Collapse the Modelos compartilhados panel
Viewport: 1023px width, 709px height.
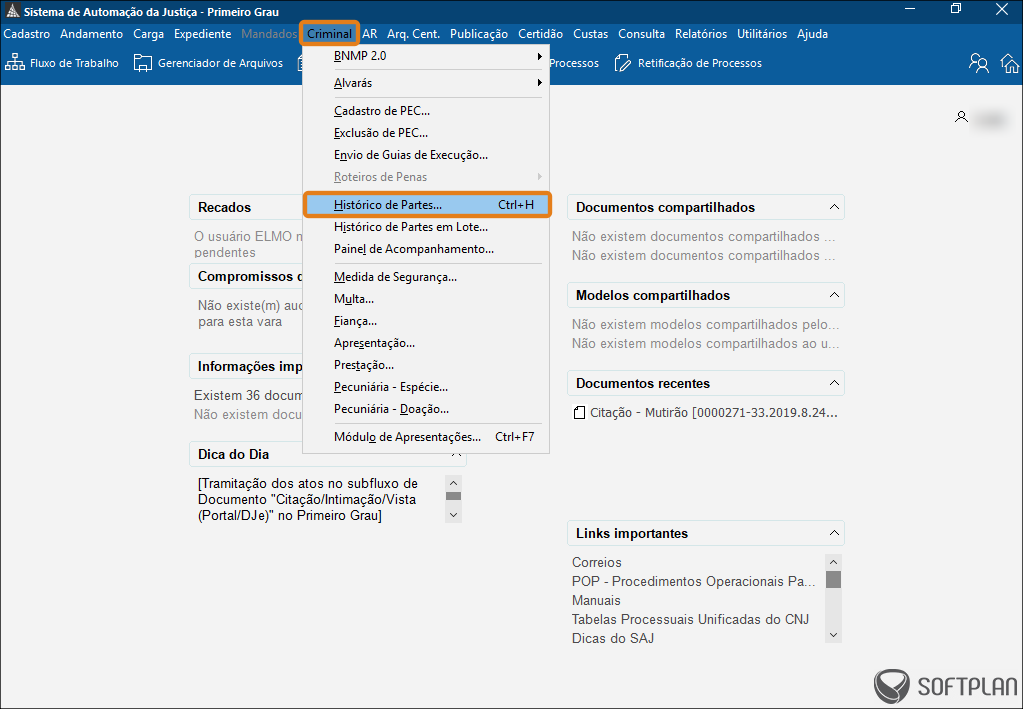coord(834,295)
